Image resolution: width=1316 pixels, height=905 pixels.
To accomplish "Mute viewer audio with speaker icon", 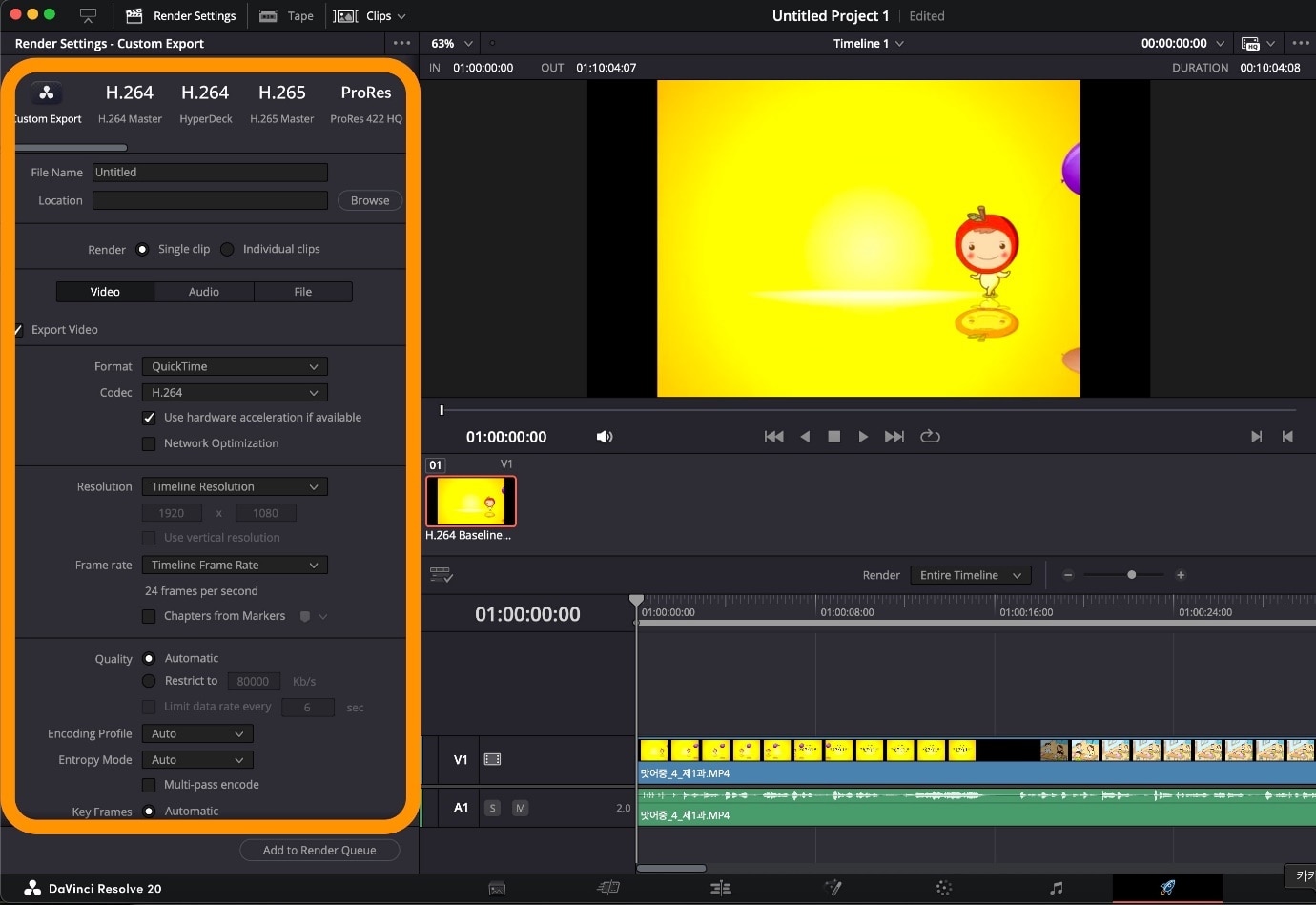I will pyautogui.click(x=604, y=437).
